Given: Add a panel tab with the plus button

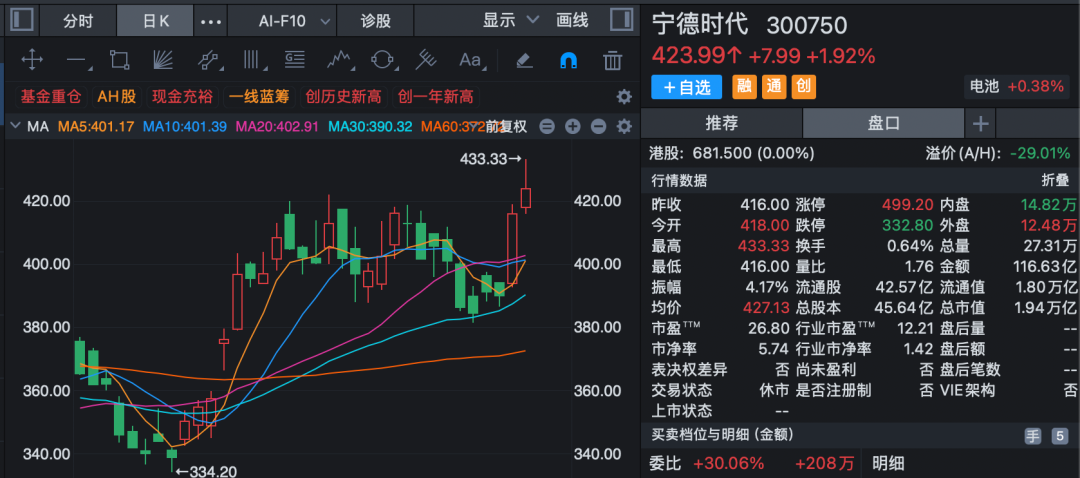Looking at the screenshot, I should point(981,123).
